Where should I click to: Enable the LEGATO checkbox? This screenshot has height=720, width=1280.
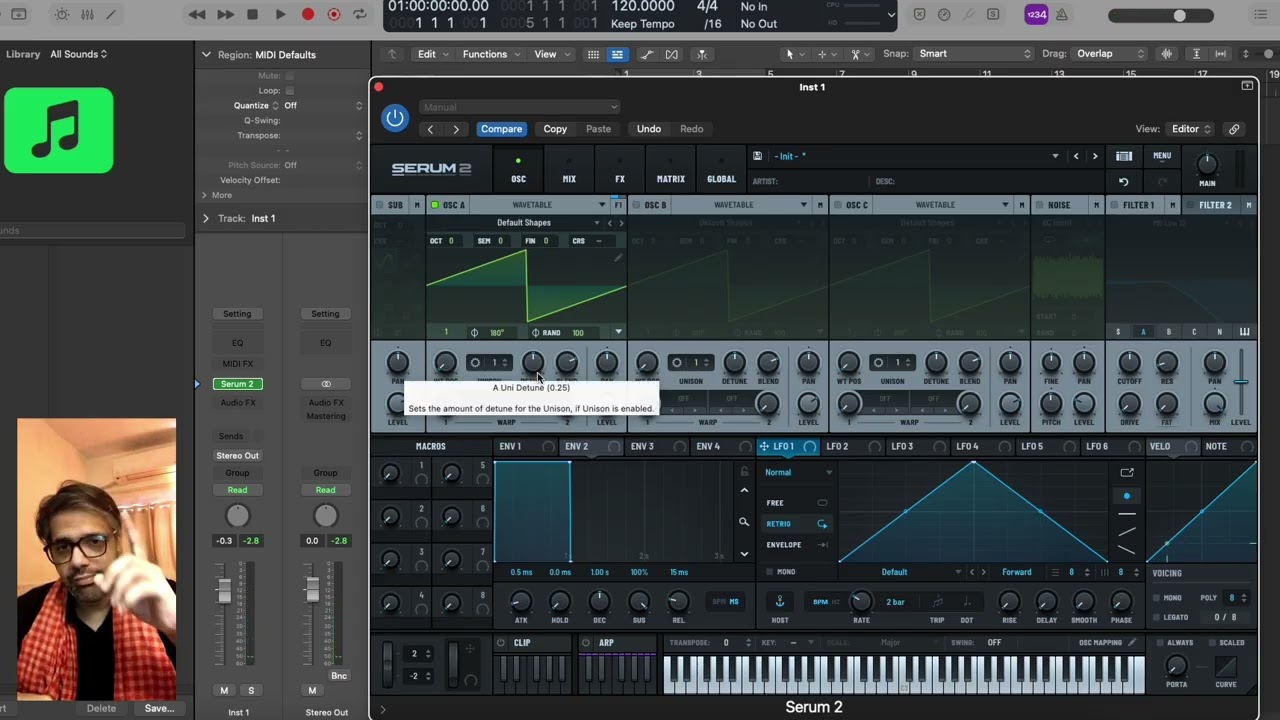1157,617
